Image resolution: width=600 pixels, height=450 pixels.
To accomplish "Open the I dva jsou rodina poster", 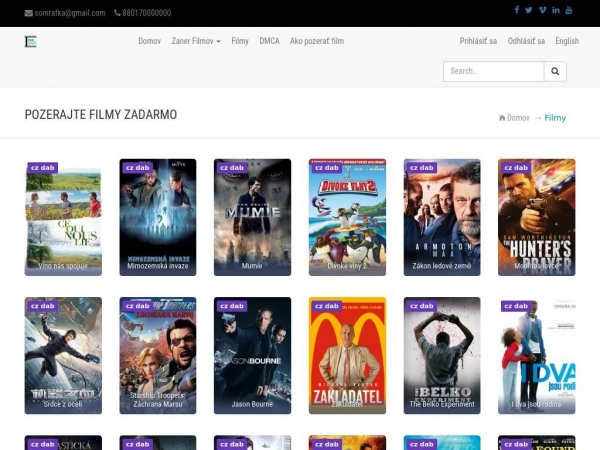I will [x=536, y=355].
